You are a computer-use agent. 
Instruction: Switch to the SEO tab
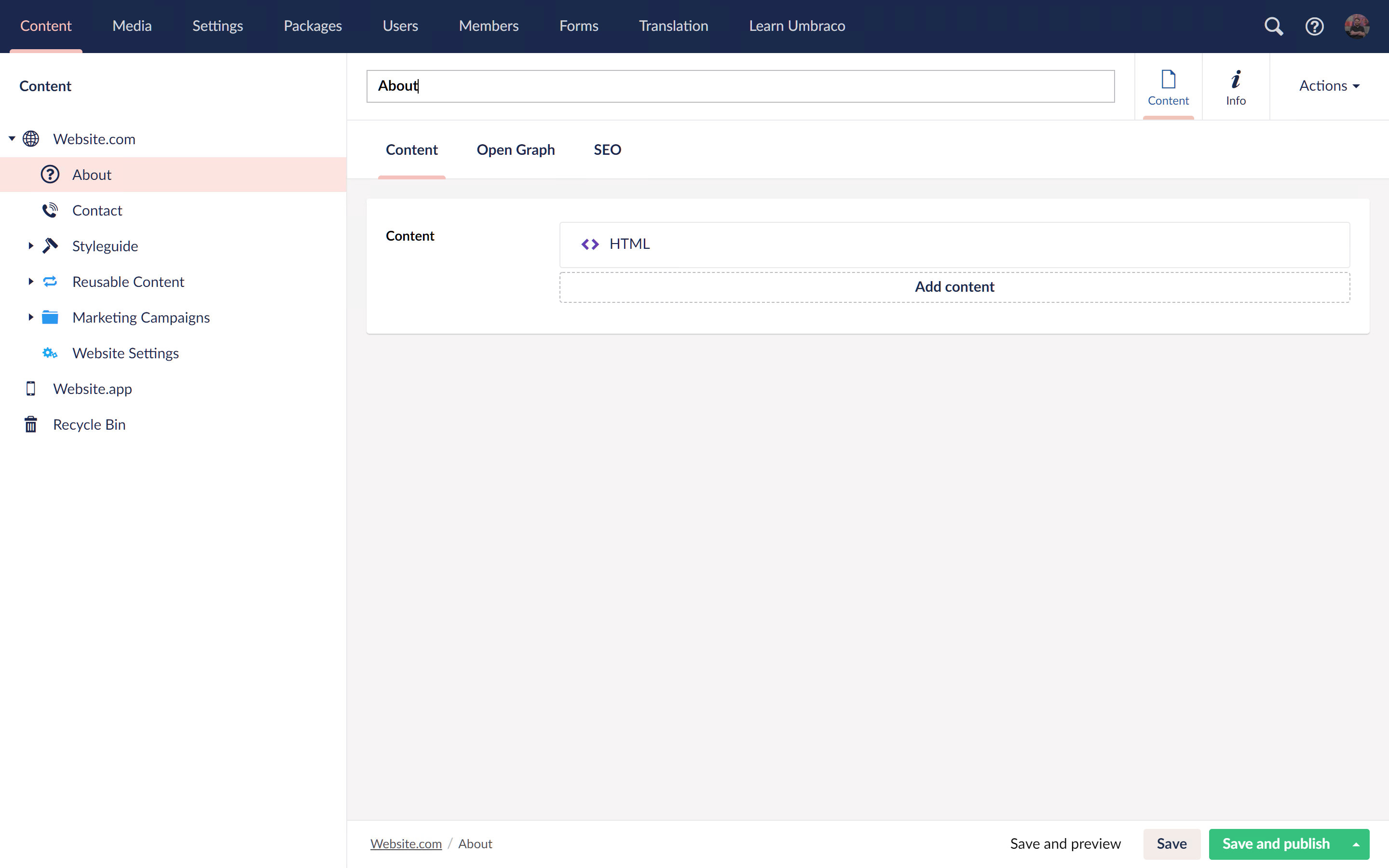click(x=607, y=150)
